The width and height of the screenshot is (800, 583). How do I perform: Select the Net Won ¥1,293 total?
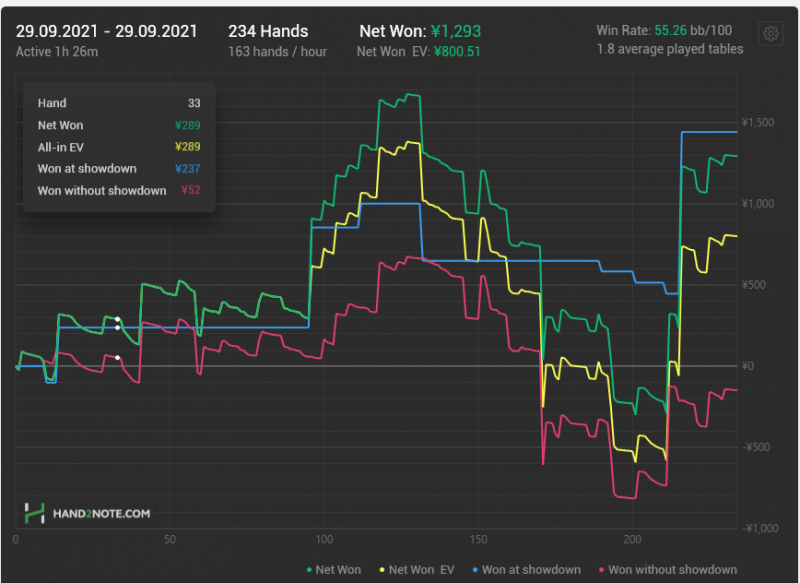pos(420,30)
